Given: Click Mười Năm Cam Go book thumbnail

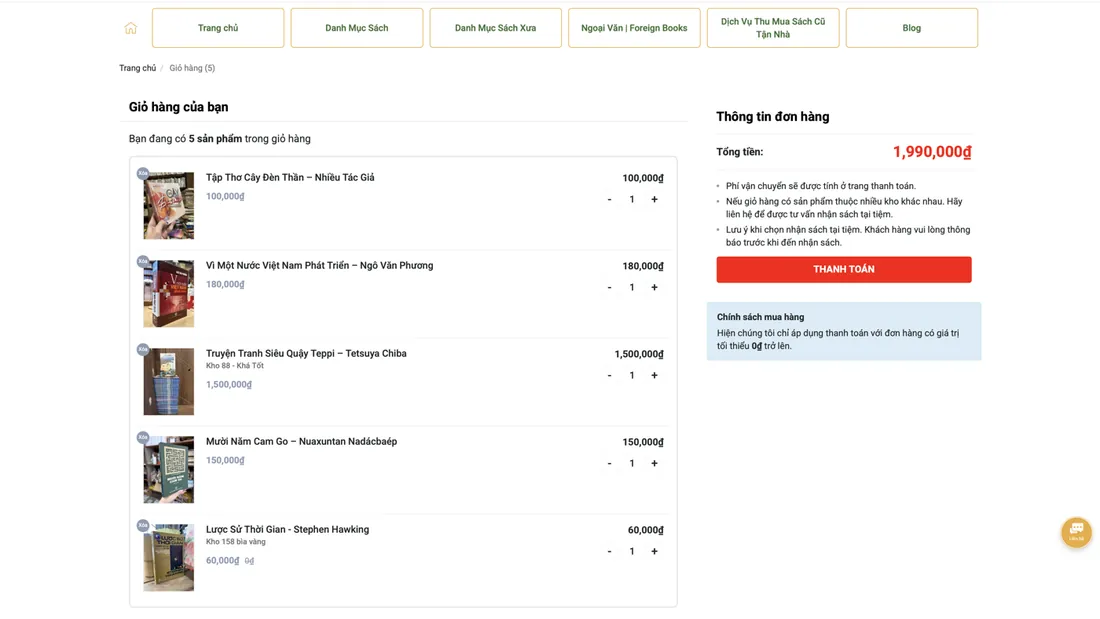Looking at the screenshot, I should tap(168, 470).
